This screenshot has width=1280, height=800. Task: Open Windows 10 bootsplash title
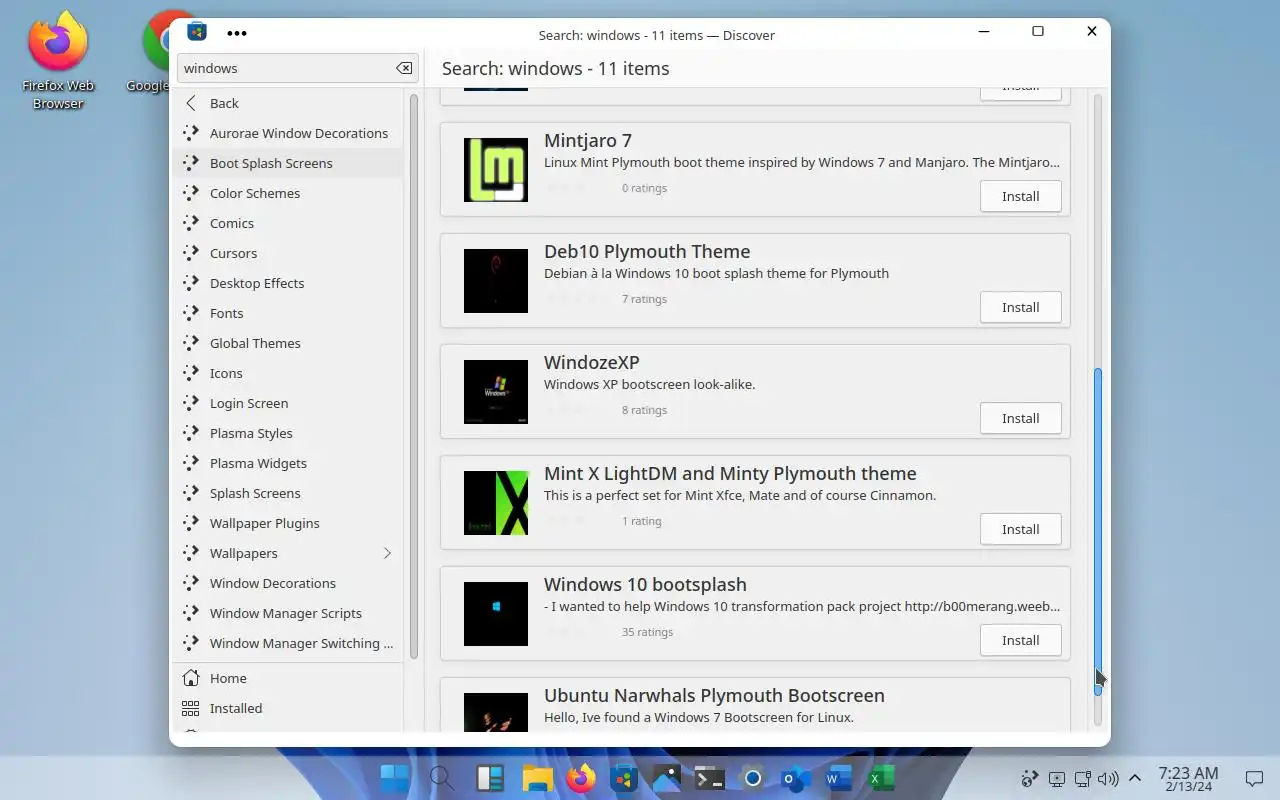pos(645,584)
